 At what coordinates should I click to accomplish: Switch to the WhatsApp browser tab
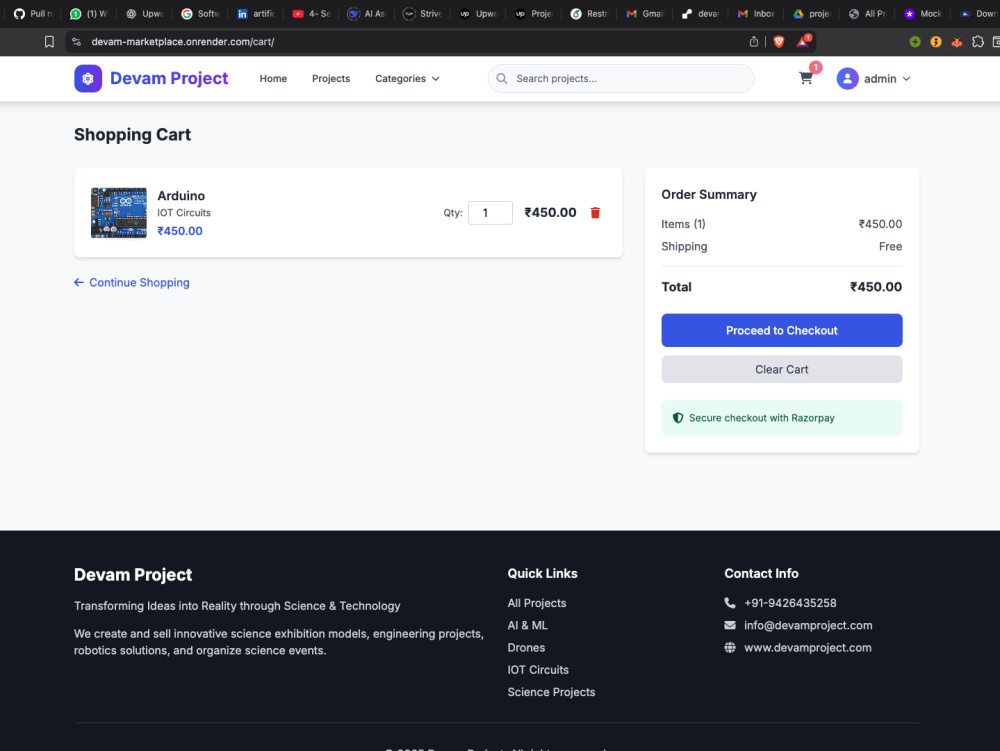[88, 13]
